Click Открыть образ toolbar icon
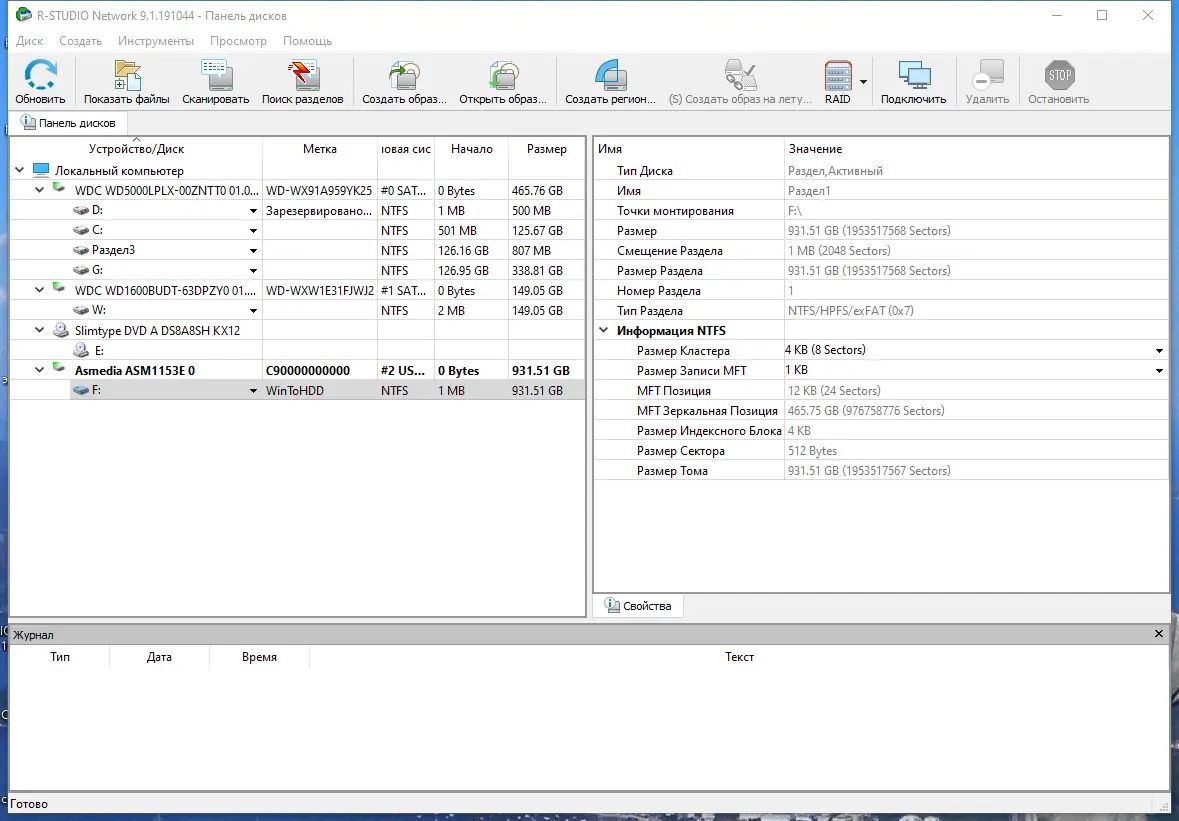1179x821 pixels. [x=503, y=77]
